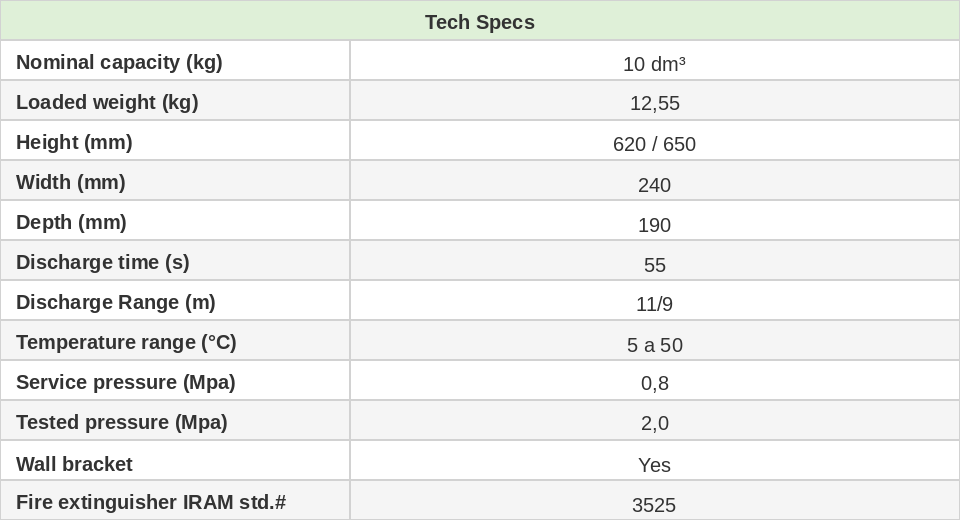Select the Temperature range (°C) label
This screenshot has height=521, width=960.
(x=126, y=342)
